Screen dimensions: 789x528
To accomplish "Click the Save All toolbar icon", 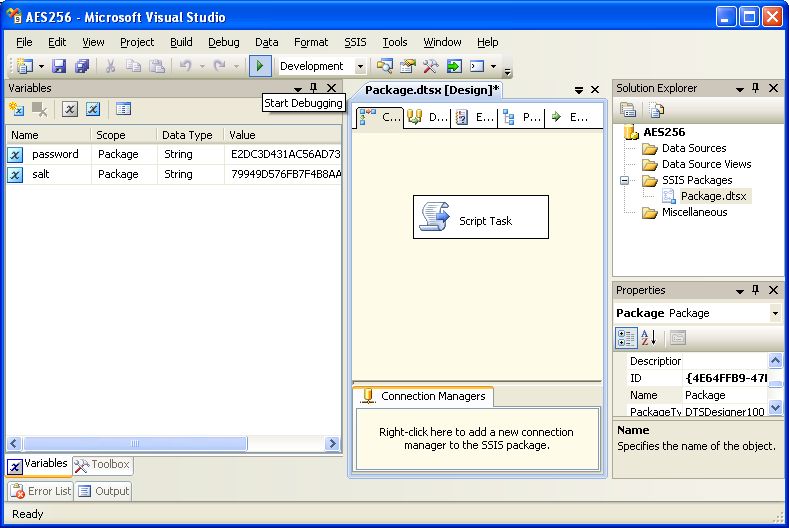I will click(x=82, y=66).
